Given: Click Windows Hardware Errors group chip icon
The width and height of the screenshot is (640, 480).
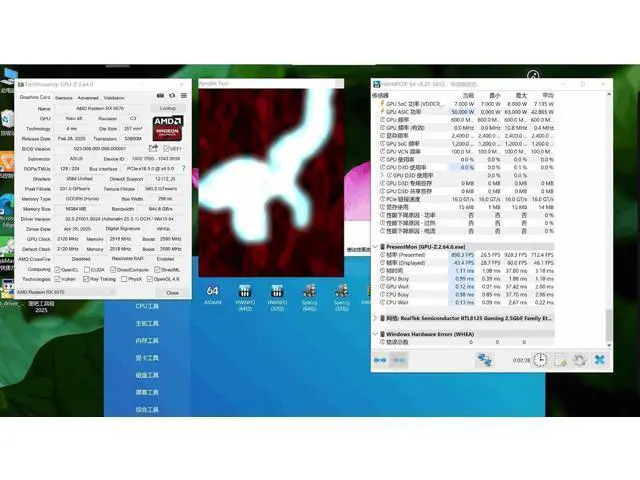Looking at the screenshot, I should (x=383, y=334).
